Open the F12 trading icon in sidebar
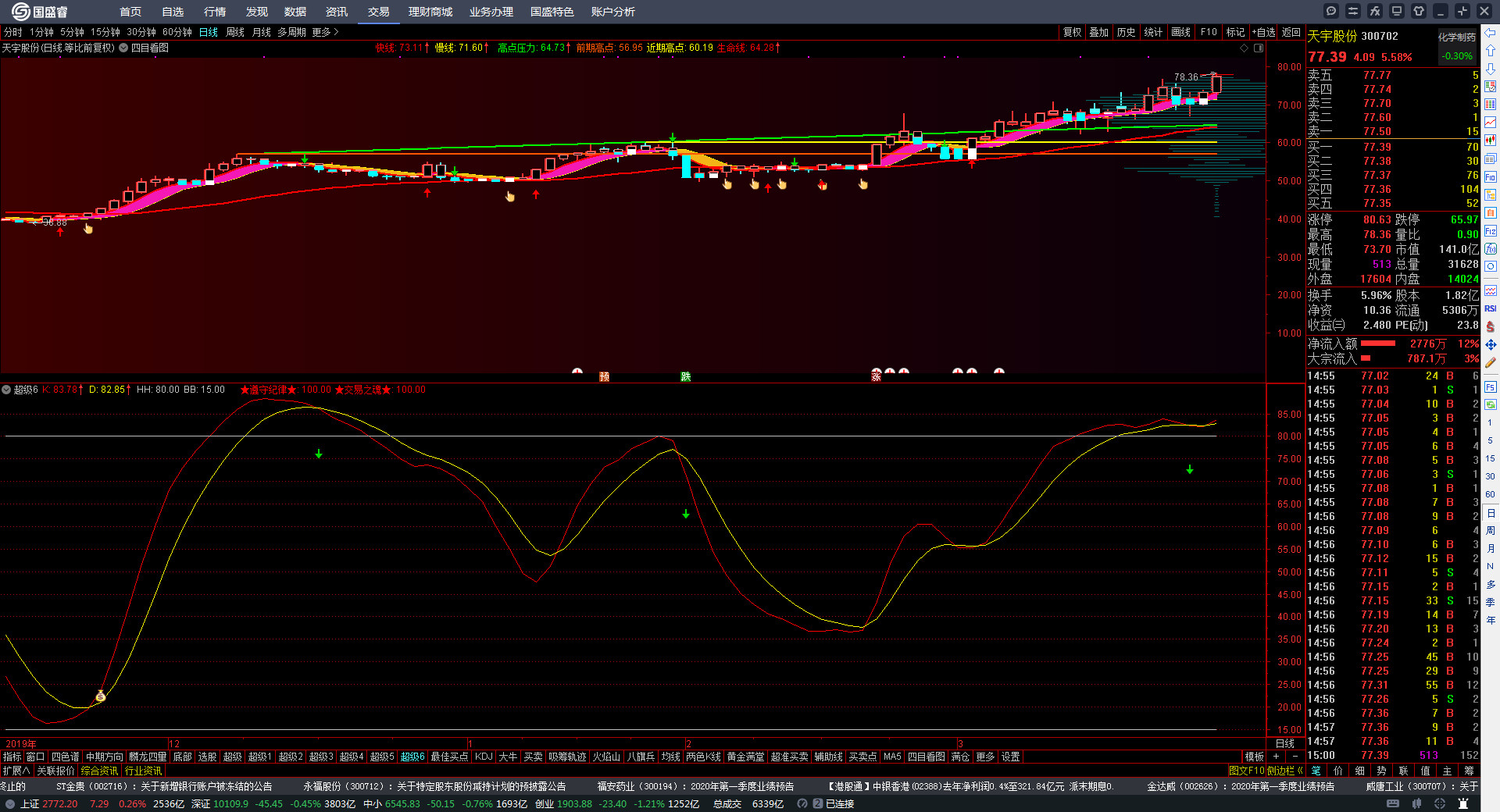The height and width of the screenshot is (812, 1500). click(1491, 231)
